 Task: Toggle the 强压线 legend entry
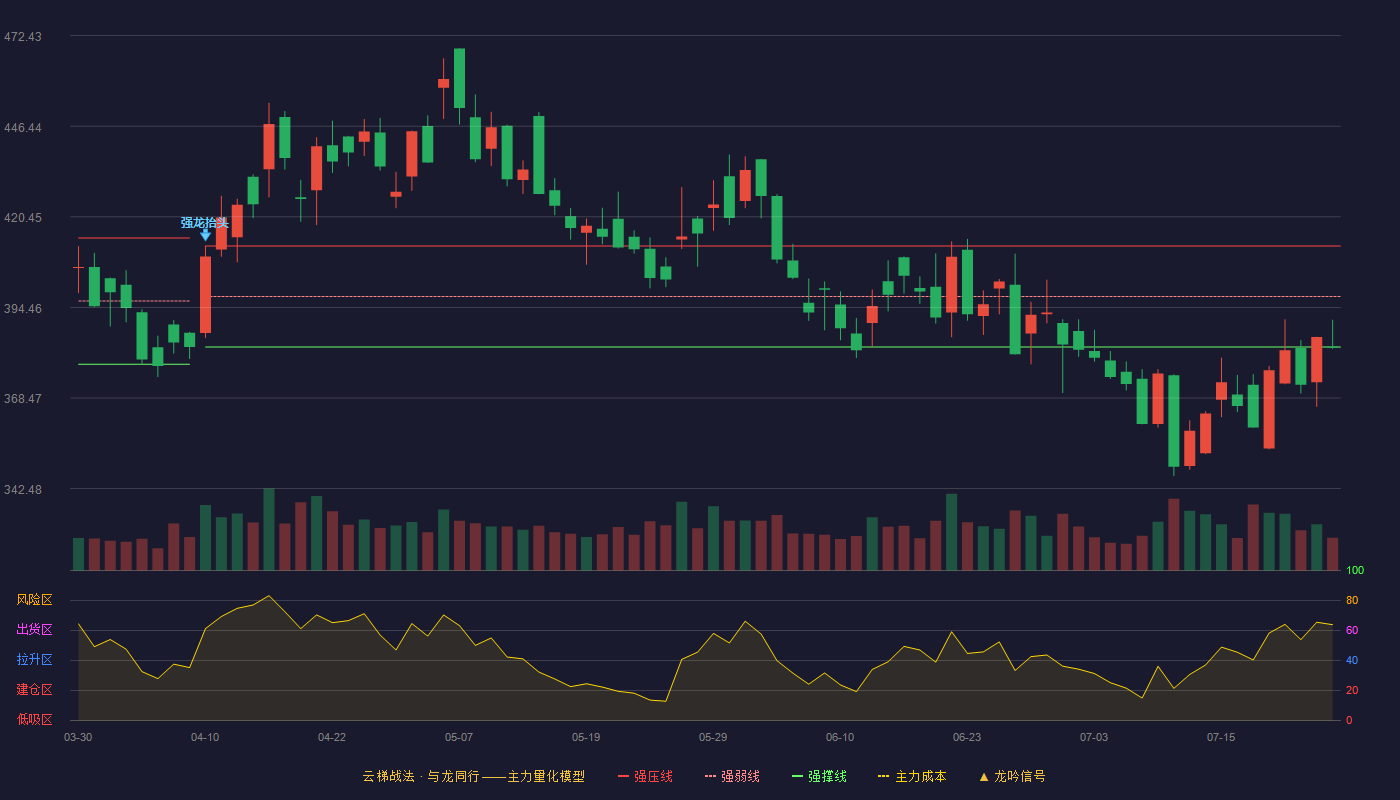645,776
